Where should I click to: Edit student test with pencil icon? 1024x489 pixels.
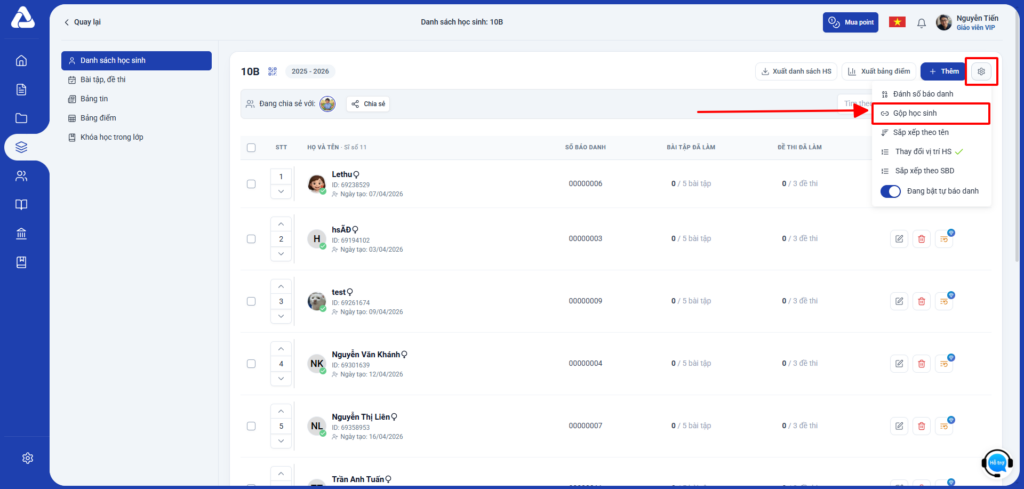click(x=899, y=301)
